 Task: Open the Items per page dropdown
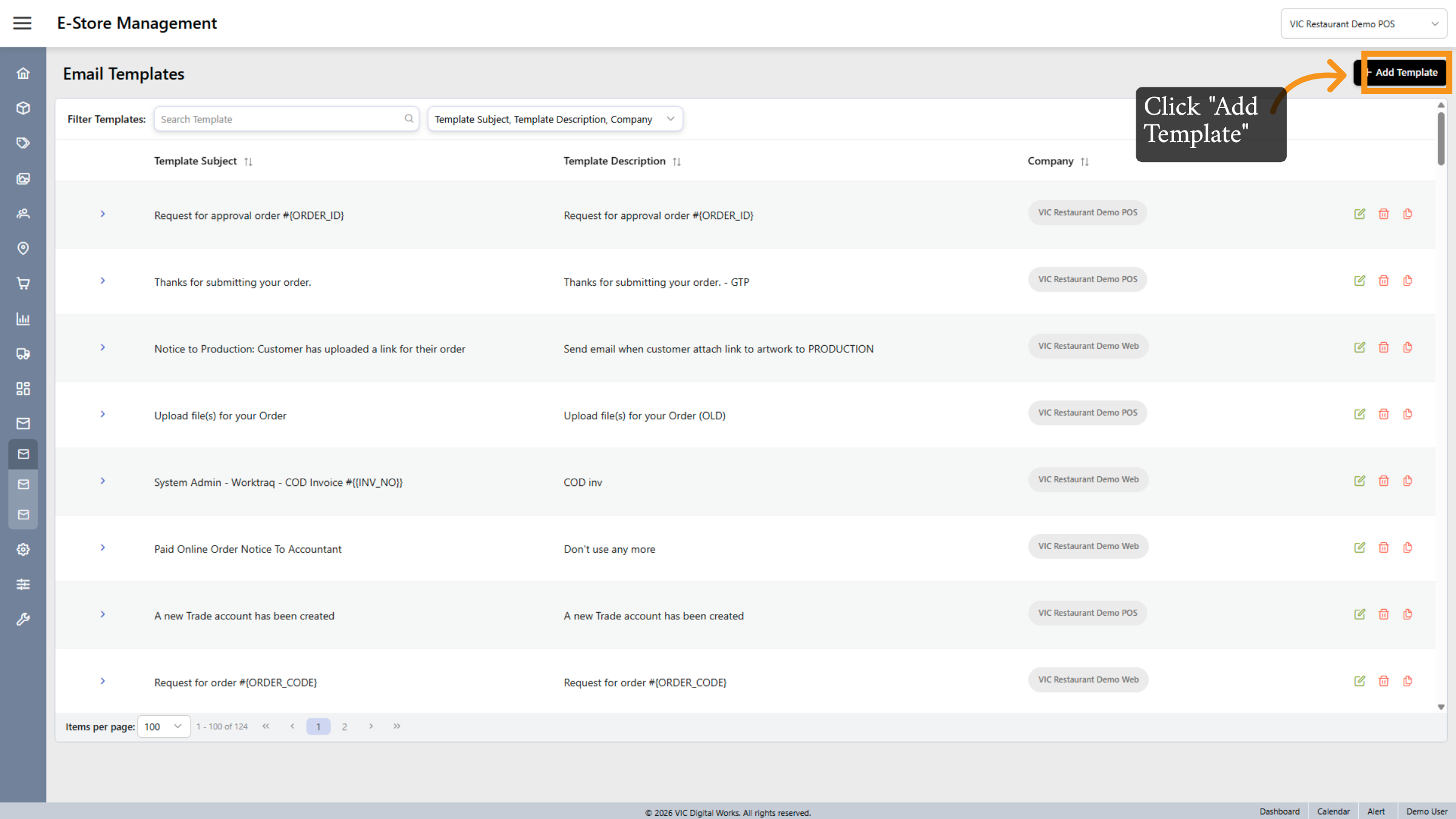[164, 726]
